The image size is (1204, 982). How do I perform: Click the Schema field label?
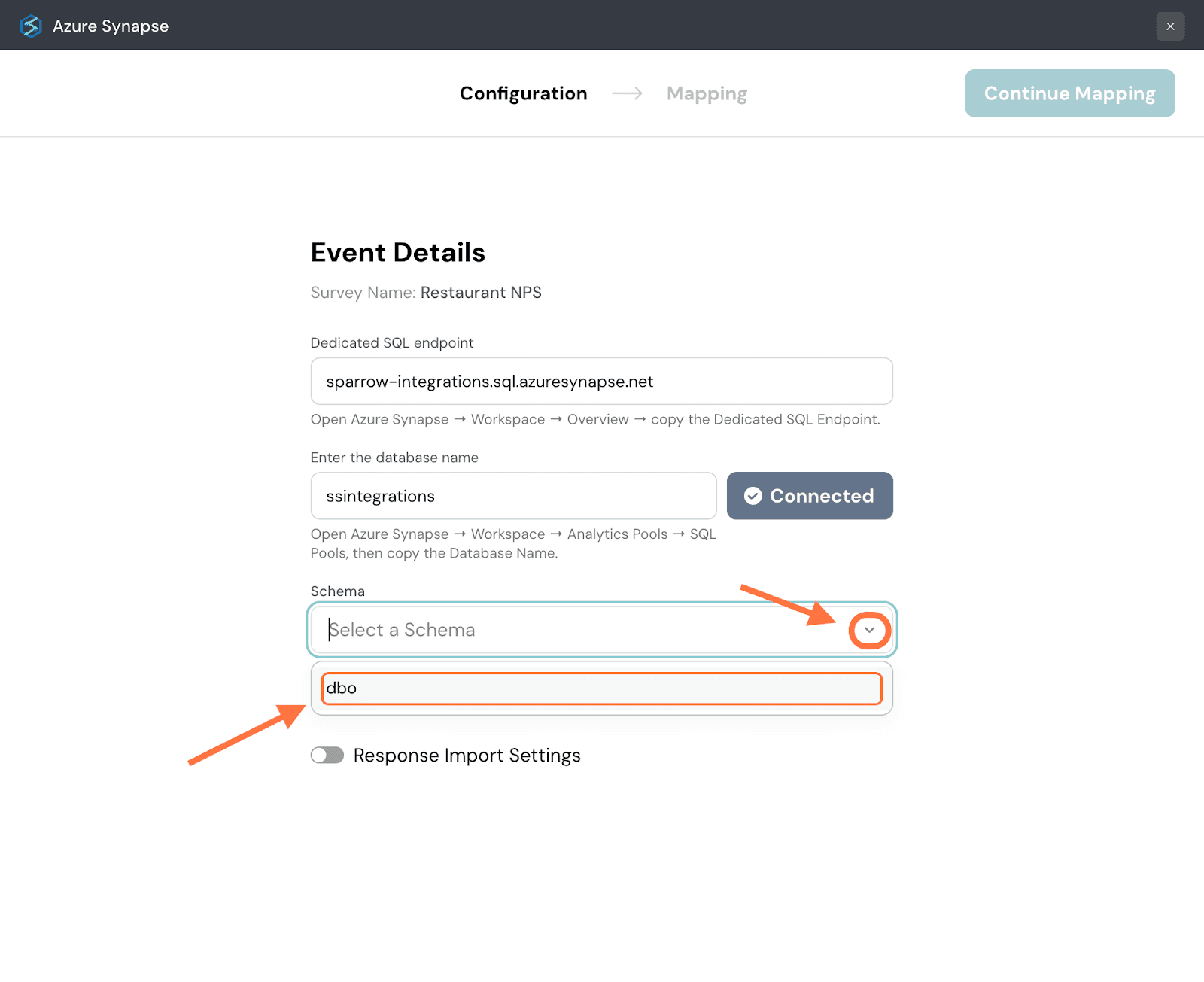point(338,591)
